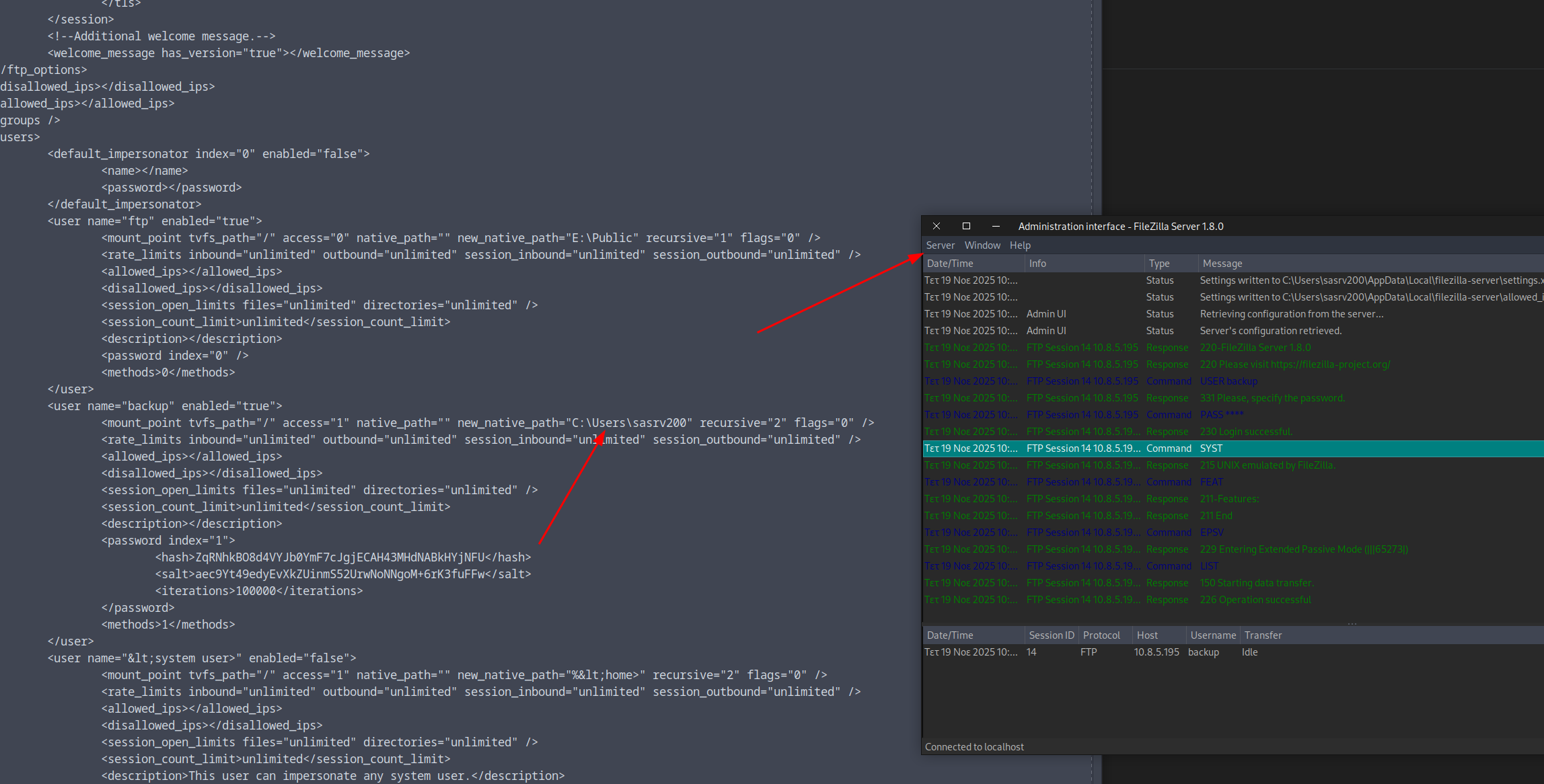Open the Window menu
The height and width of the screenshot is (784, 1544).
[x=982, y=245]
